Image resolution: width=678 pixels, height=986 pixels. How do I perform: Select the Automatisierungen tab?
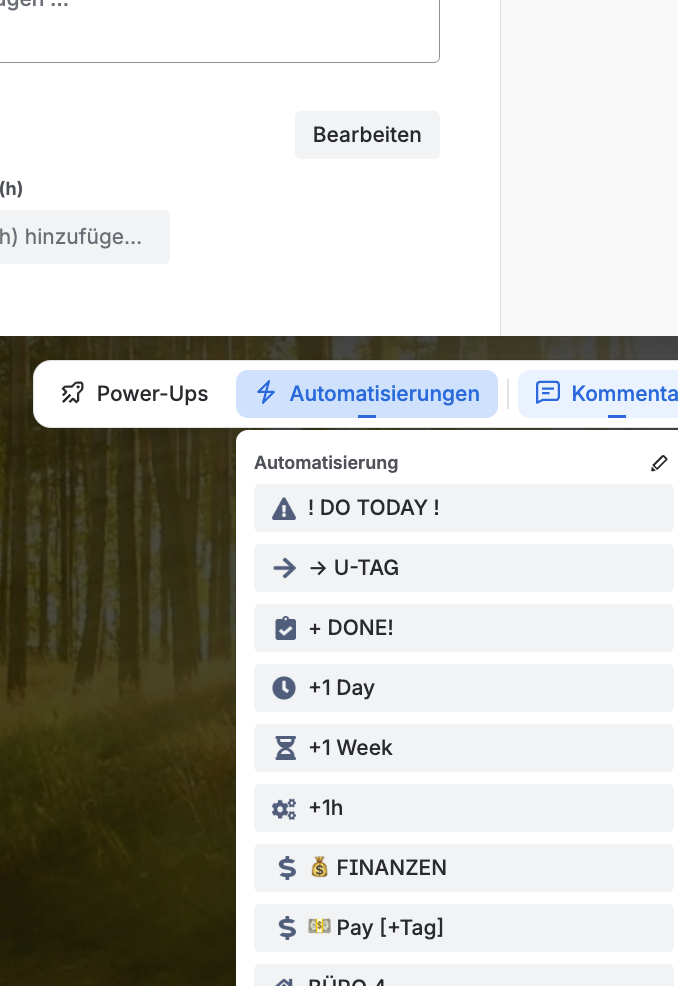[367, 394]
